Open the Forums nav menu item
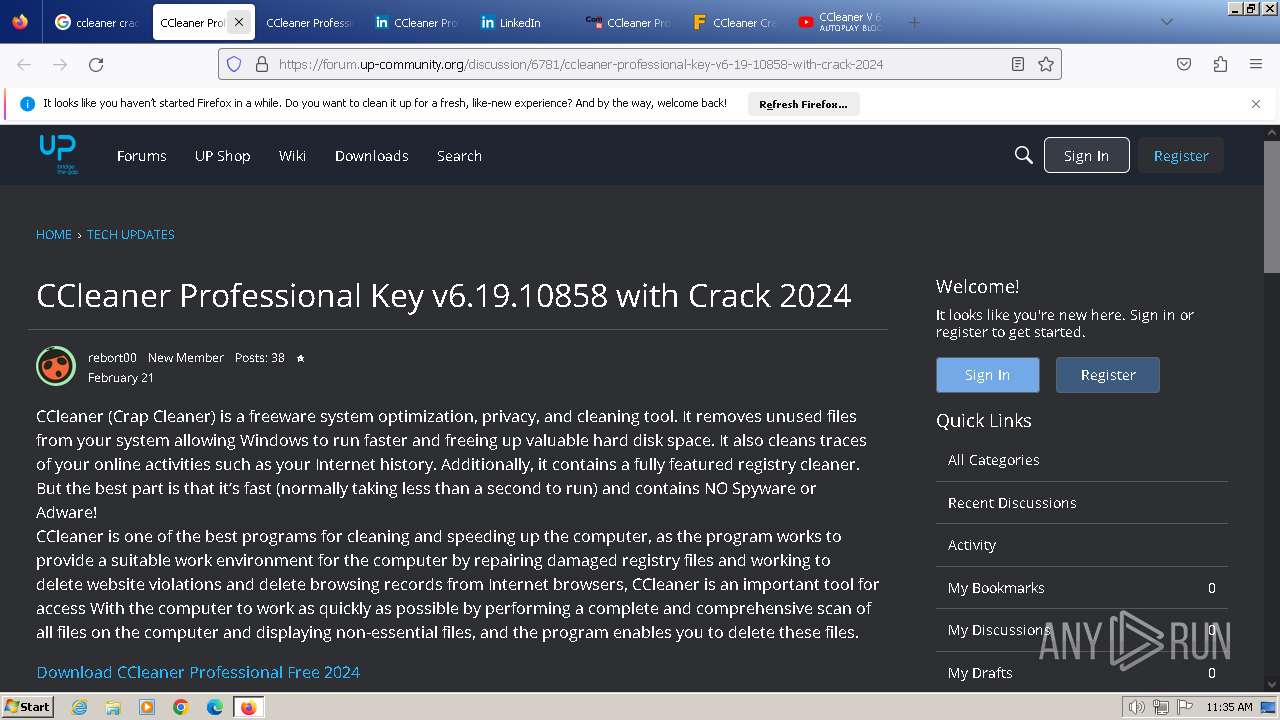The width and height of the screenshot is (1280, 720). click(x=142, y=155)
